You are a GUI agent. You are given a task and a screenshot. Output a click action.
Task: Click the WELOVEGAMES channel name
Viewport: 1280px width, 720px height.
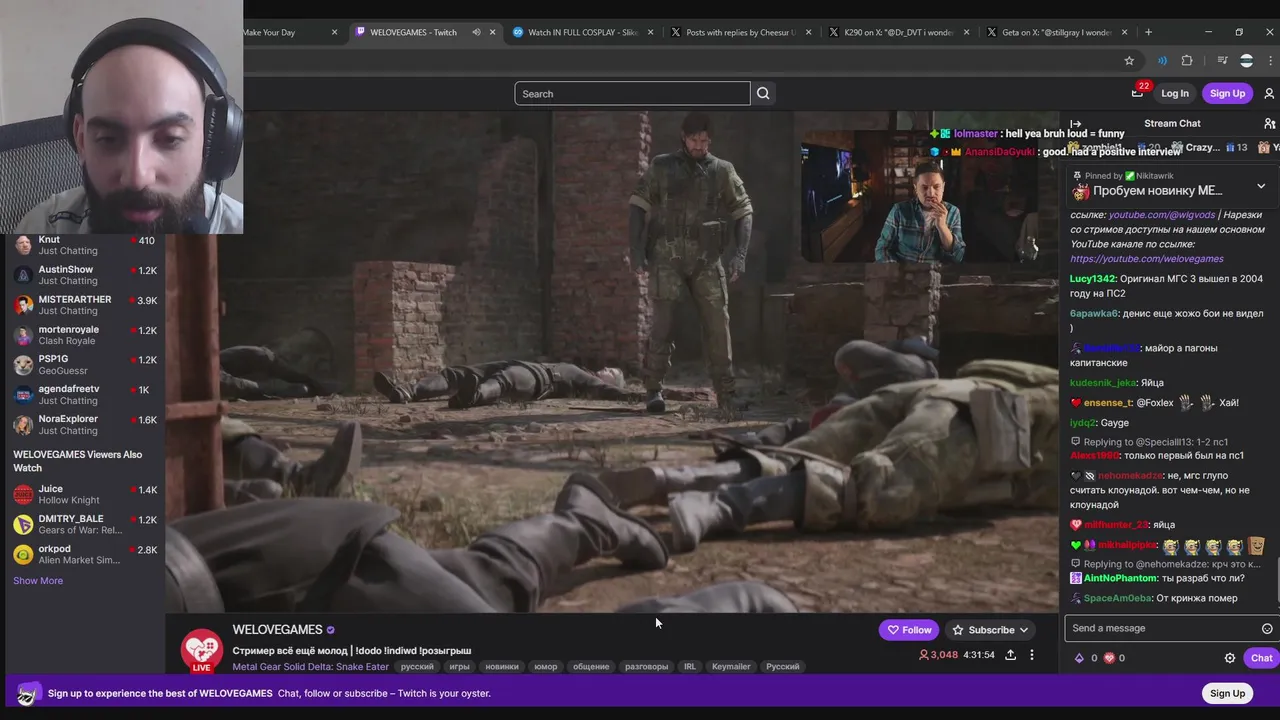[x=277, y=630]
